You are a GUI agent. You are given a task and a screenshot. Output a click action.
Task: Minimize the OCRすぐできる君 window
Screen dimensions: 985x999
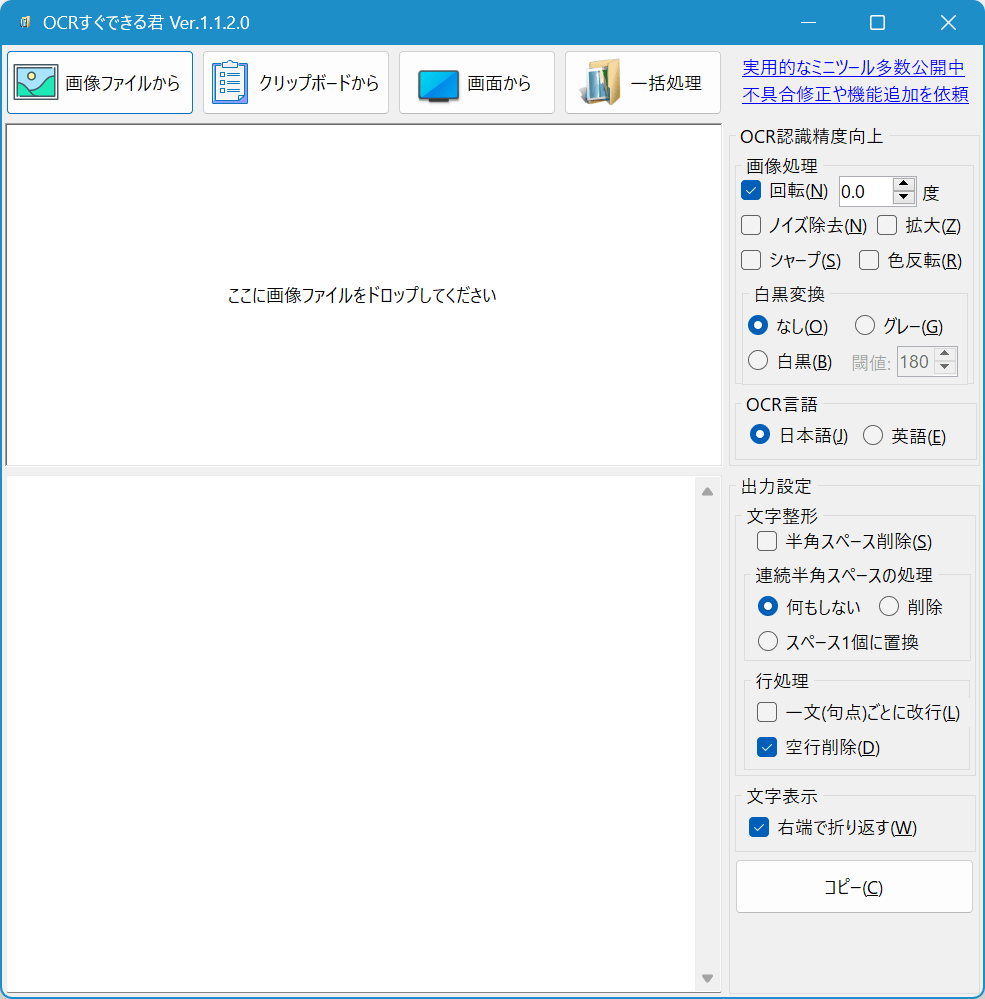pyautogui.click(x=809, y=23)
